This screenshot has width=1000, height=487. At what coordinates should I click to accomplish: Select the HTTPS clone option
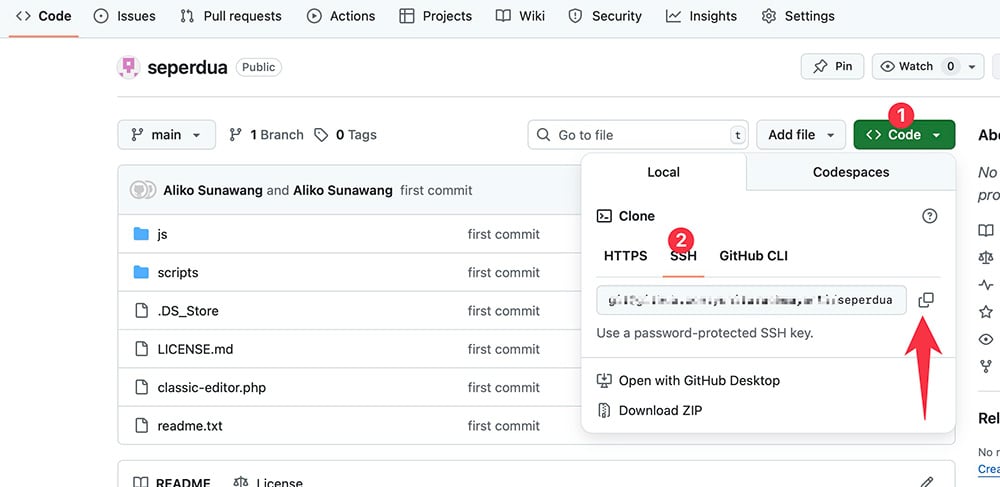pos(626,256)
